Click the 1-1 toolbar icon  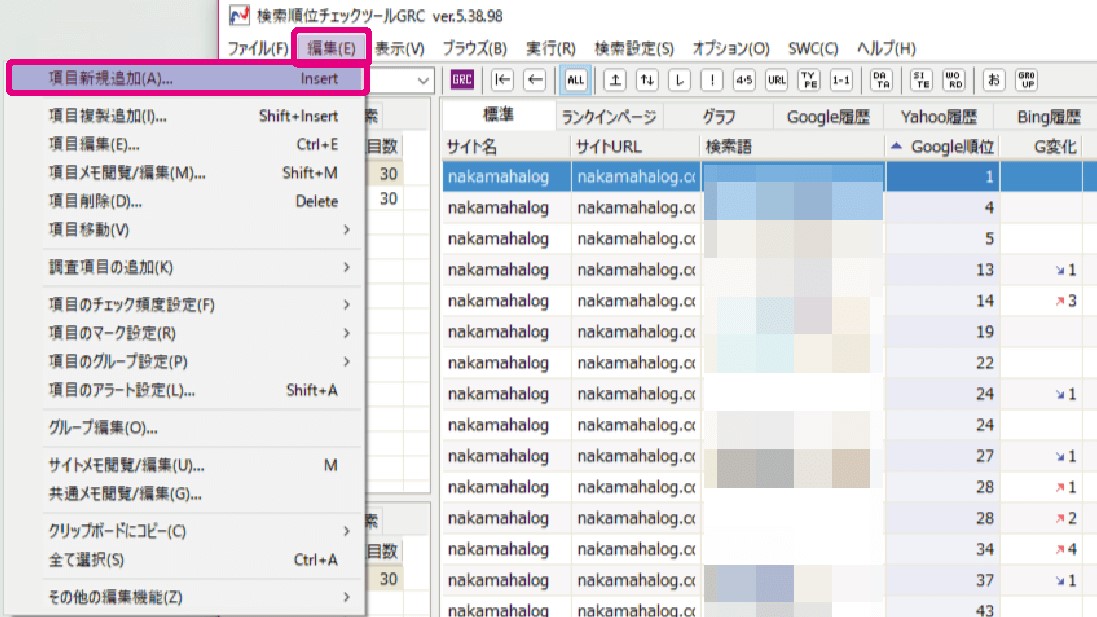click(841, 80)
